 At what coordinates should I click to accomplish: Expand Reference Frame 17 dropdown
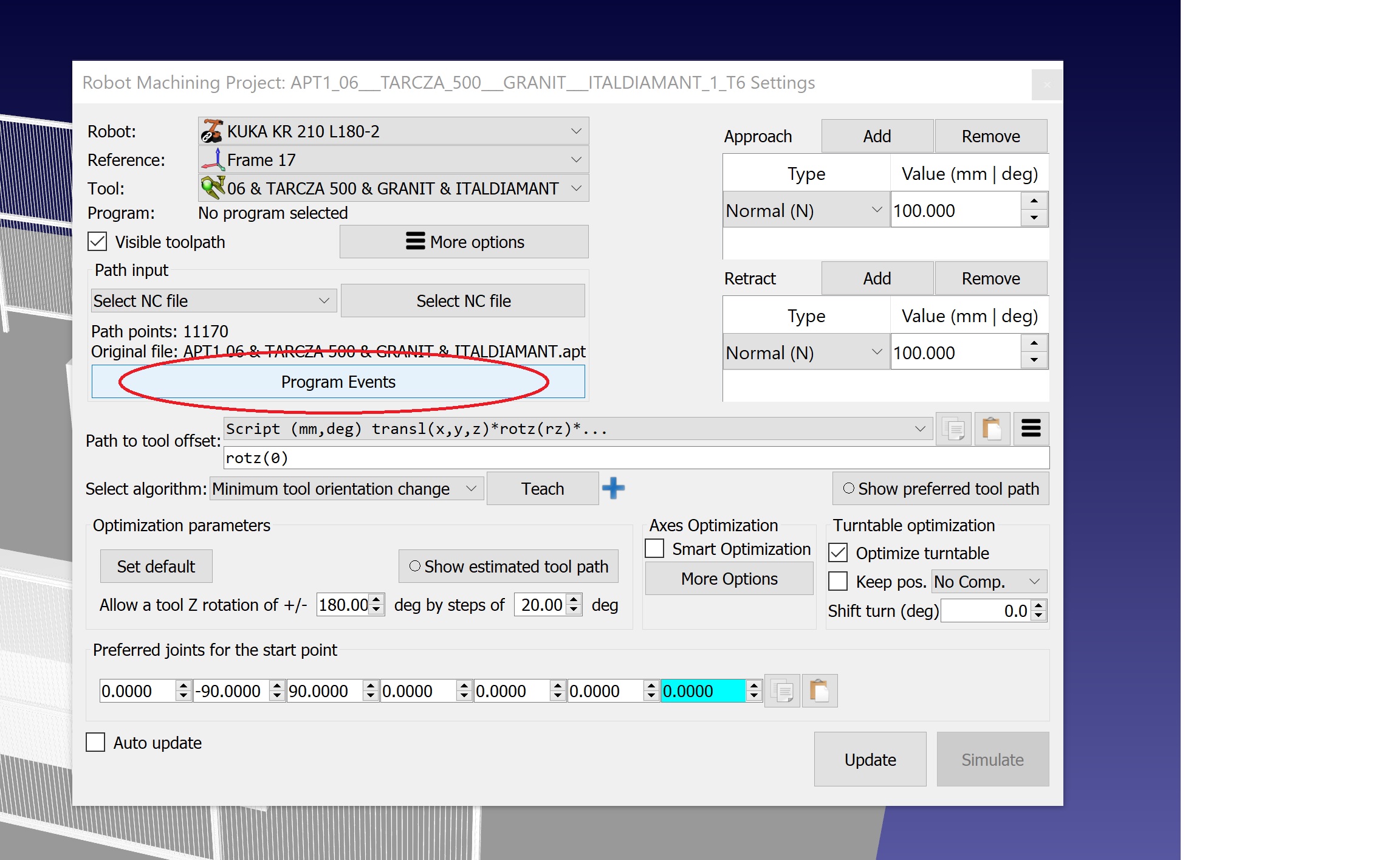pos(393,160)
